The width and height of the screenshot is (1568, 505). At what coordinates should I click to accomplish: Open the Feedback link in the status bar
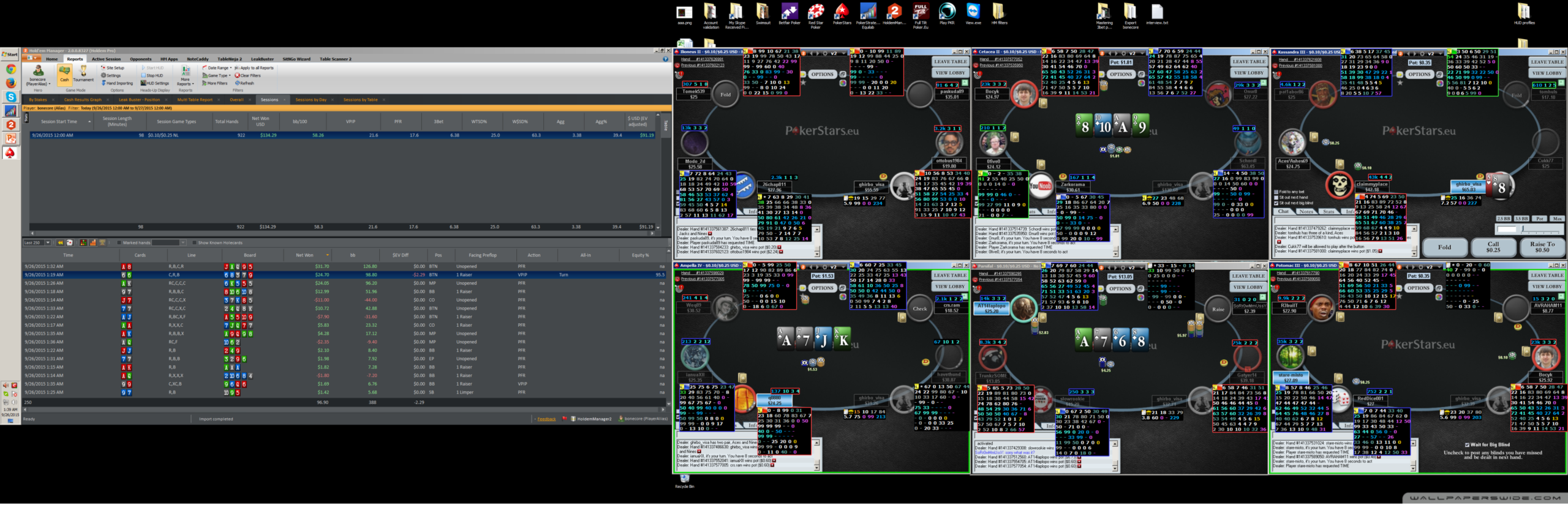[546, 419]
